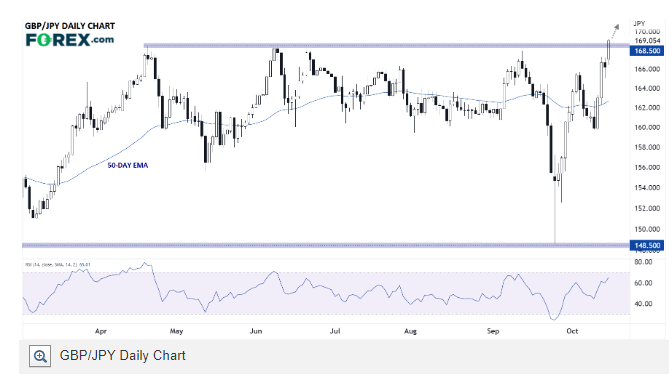Select the Jun date on time axis
The image size is (672, 386).
pos(256,331)
